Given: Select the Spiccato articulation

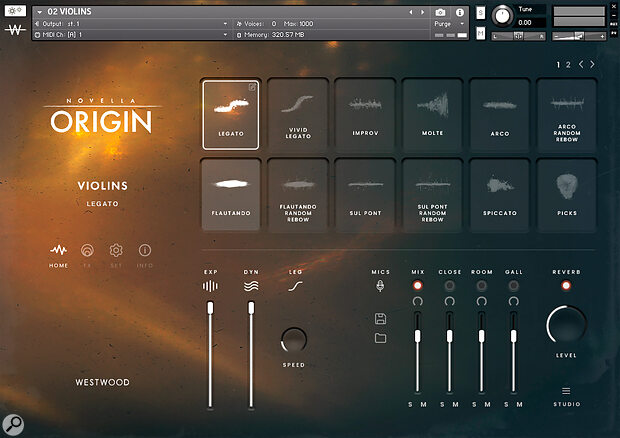Looking at the screenshot, I should 500,194.
